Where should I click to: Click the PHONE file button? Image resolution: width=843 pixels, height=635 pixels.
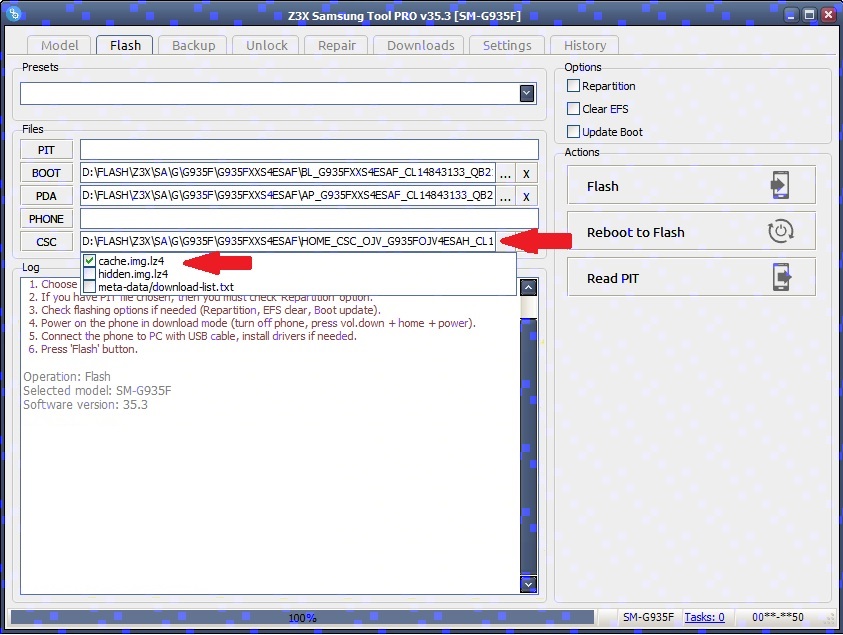(x=46, y=219)
